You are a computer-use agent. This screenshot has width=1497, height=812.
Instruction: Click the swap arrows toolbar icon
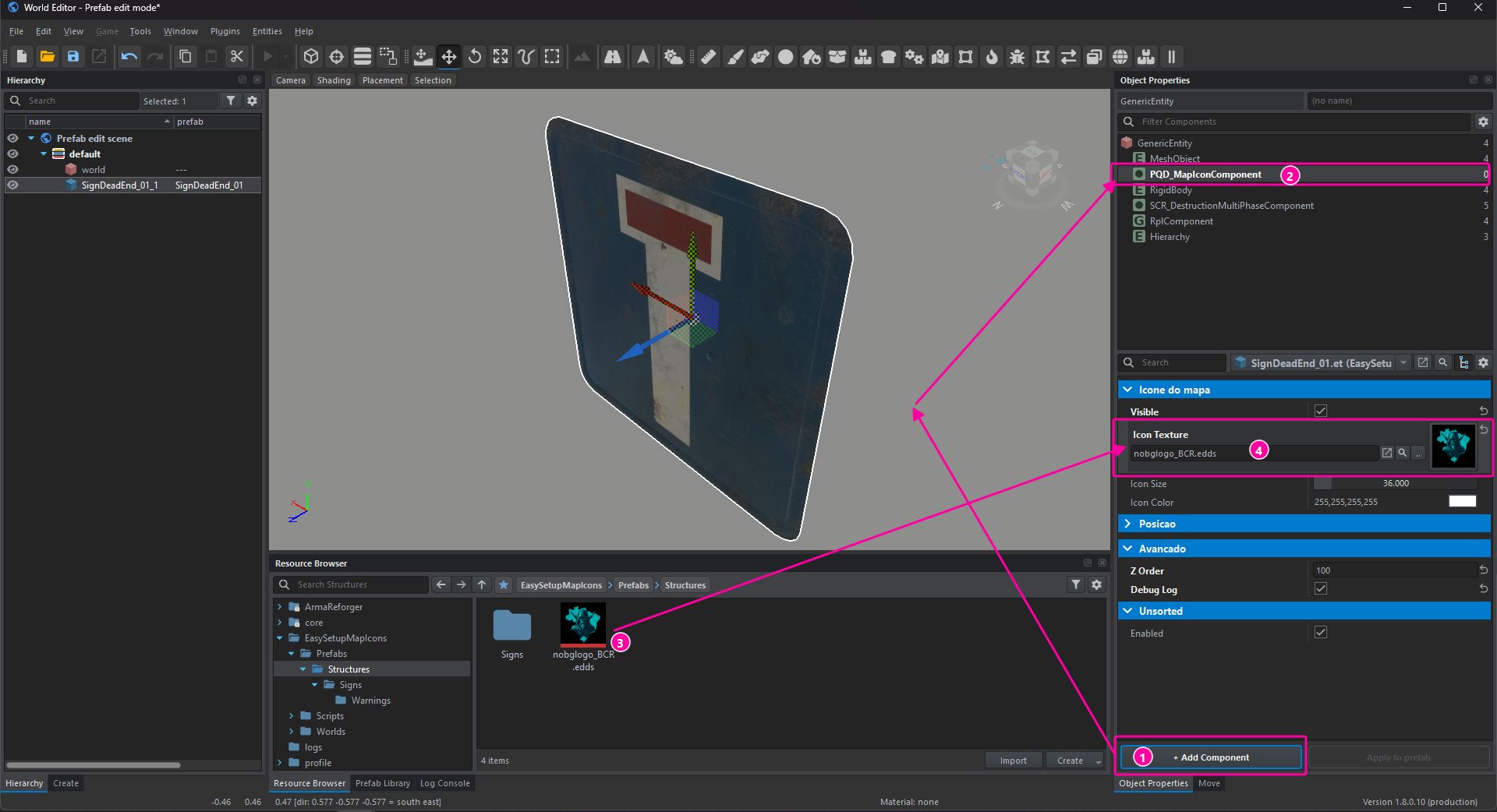tap(1069, 56)
